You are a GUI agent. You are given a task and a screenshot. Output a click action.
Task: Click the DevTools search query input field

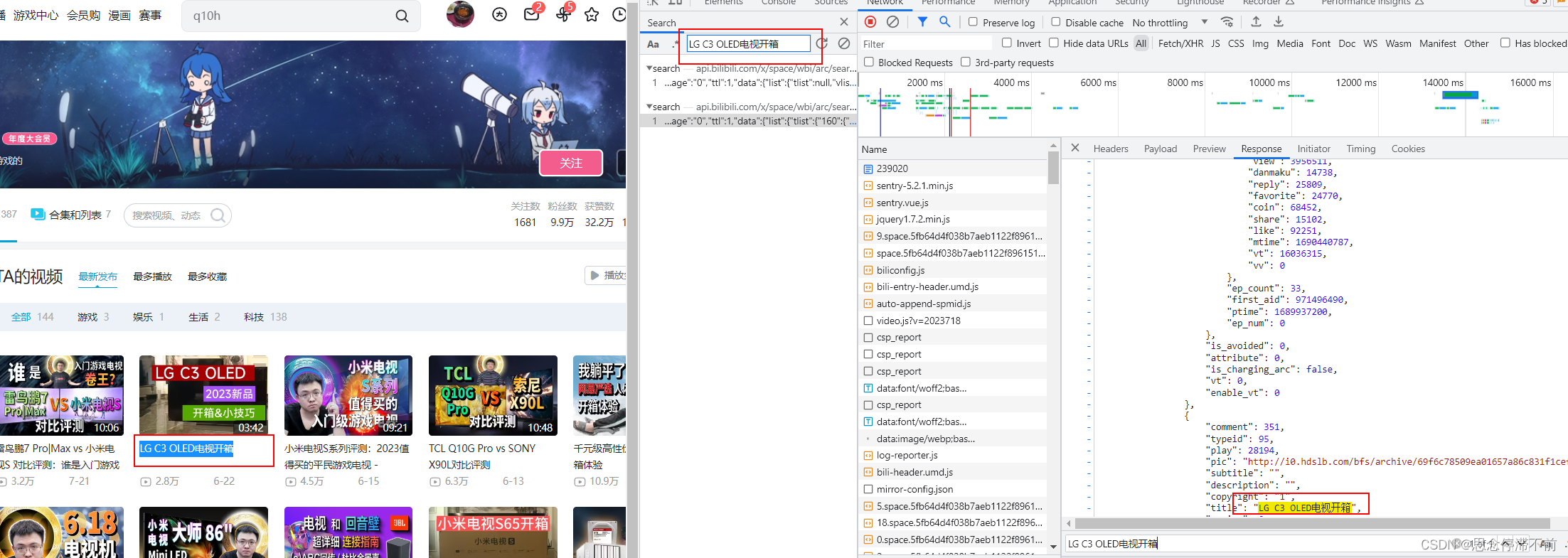coord(748,44)
